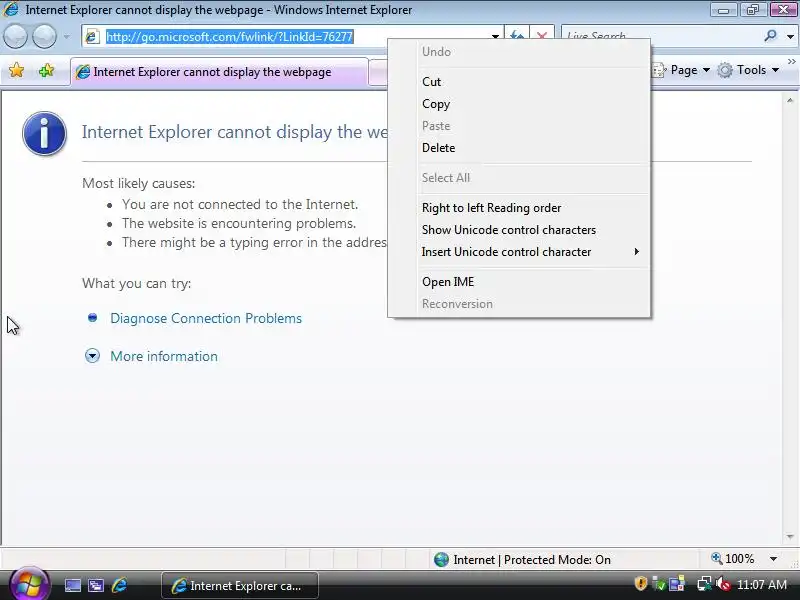Click the browser Back arrow button
Viewport: 800px width, 600px height.
pos(15,36)
